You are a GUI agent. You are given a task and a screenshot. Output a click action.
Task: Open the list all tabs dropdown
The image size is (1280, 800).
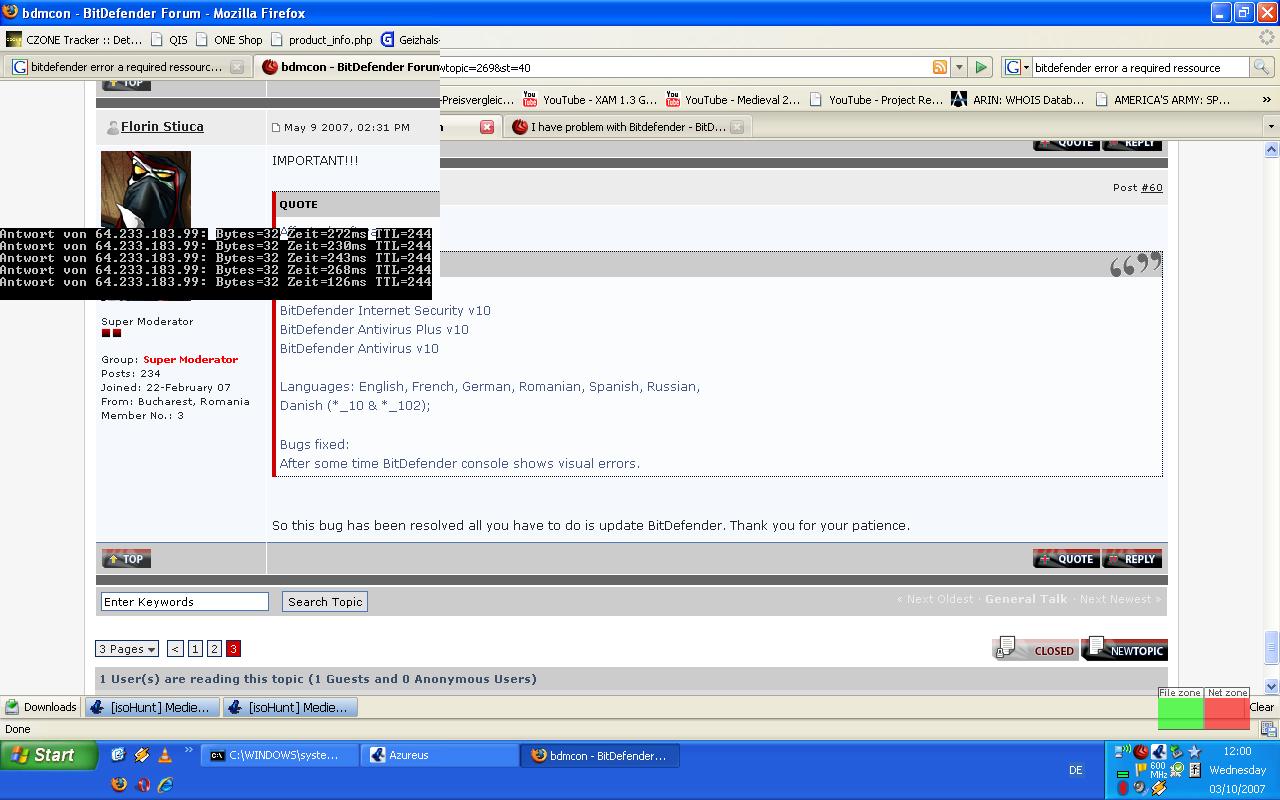[1271, 127]
